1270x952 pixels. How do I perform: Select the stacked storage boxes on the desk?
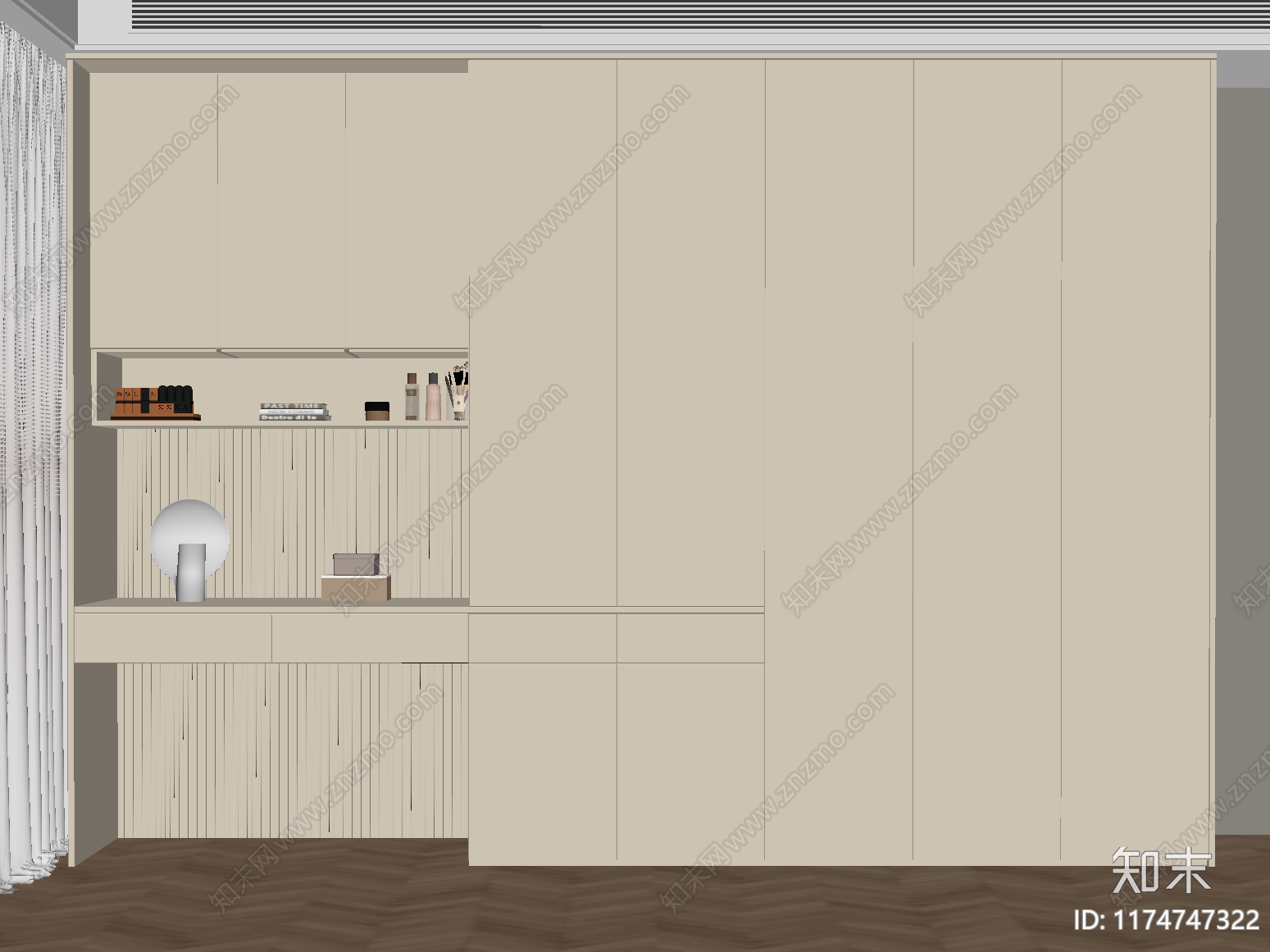(356, 577)
